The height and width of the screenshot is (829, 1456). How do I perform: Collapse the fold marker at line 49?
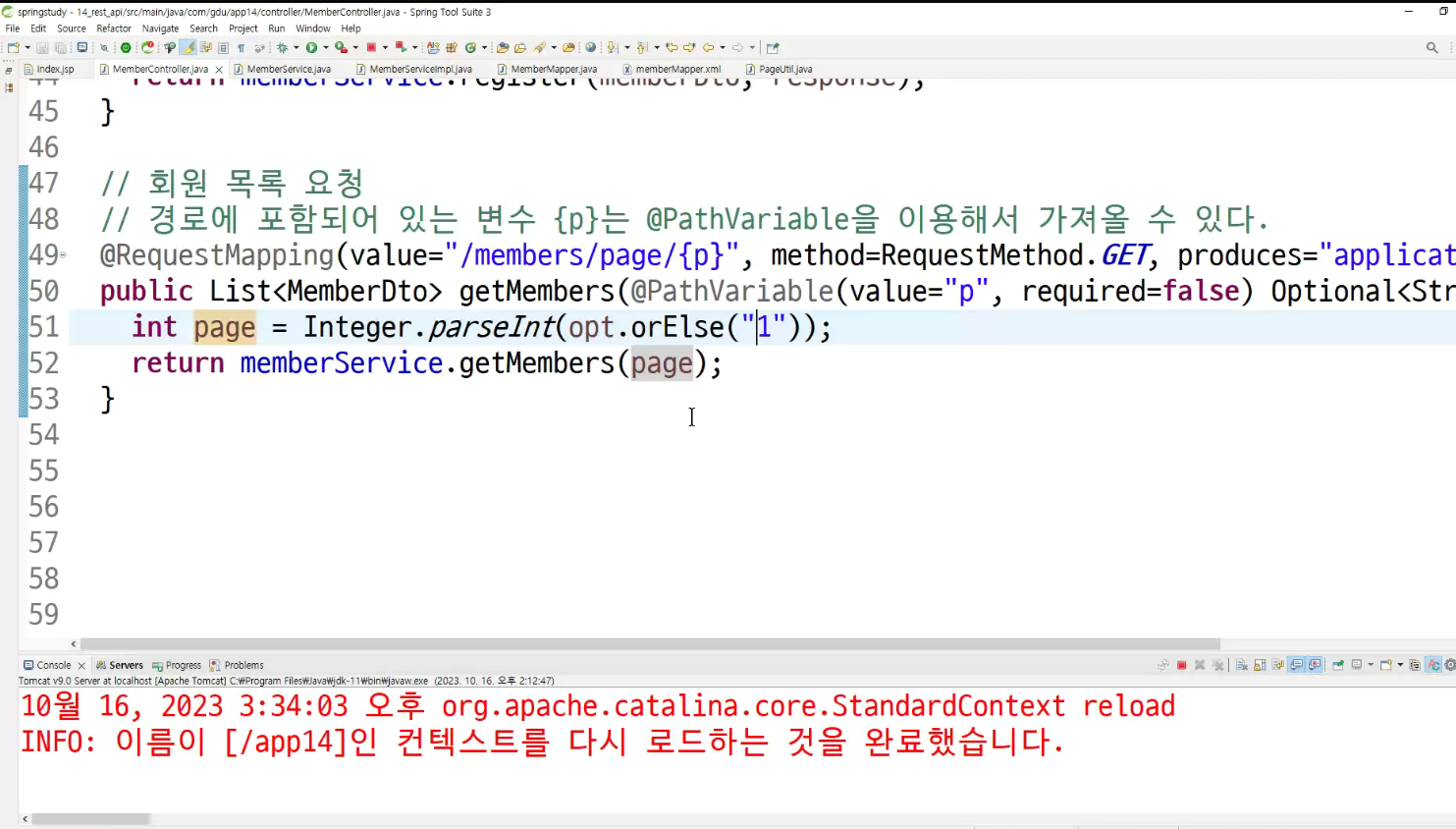[63, 254]
